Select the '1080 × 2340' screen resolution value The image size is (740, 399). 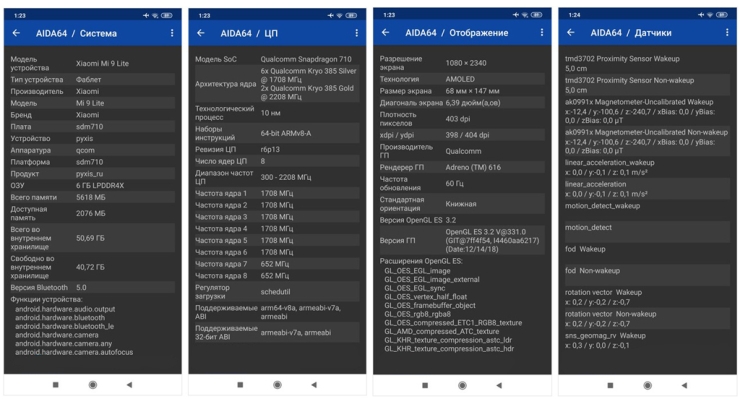pos(466,63)
